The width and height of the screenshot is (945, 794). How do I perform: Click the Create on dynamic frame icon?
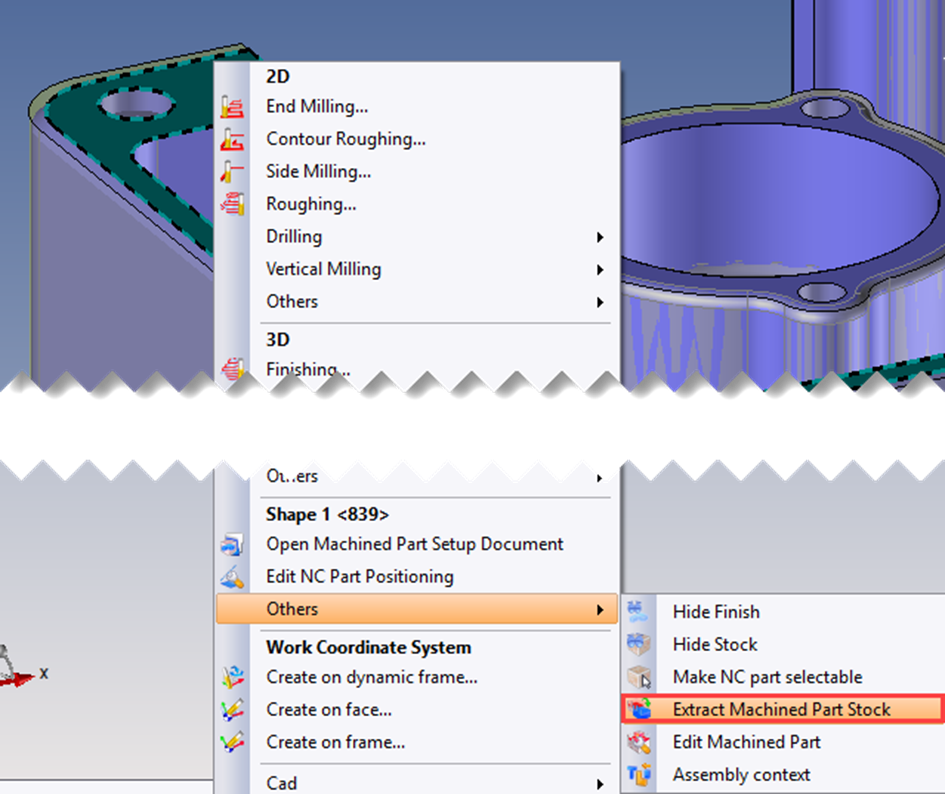coord(232,678)
